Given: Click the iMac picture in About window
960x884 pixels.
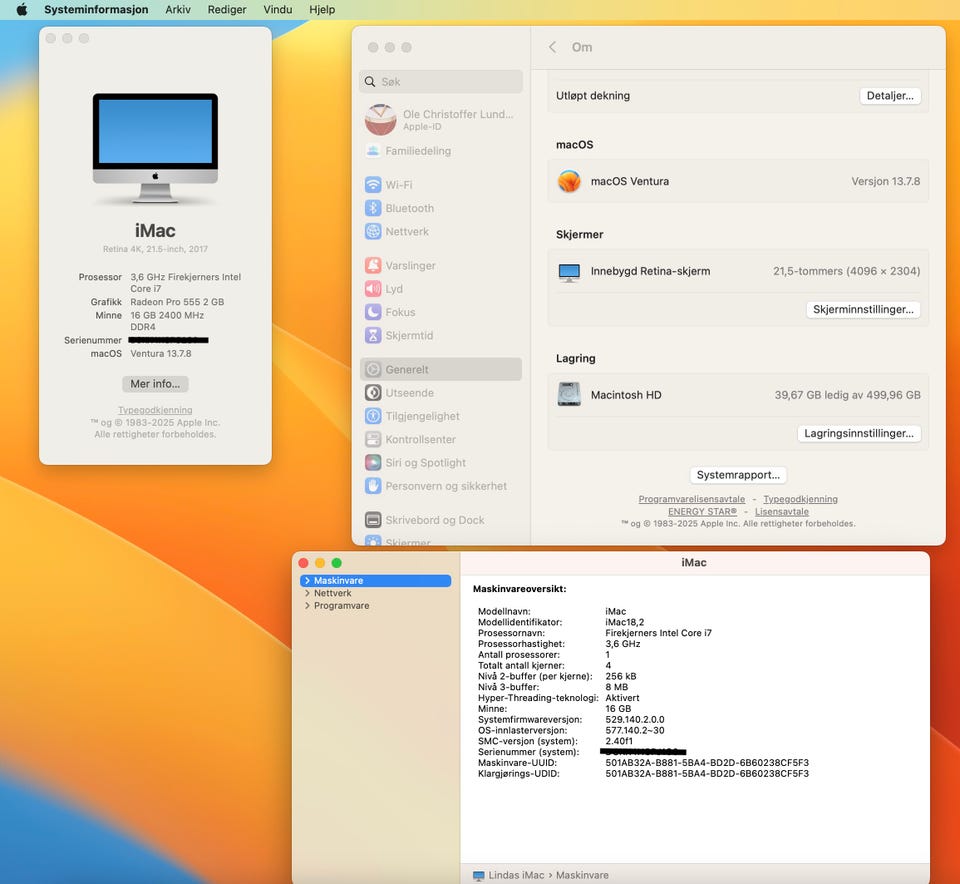Looking at the screenshot, I should point(155,148).
